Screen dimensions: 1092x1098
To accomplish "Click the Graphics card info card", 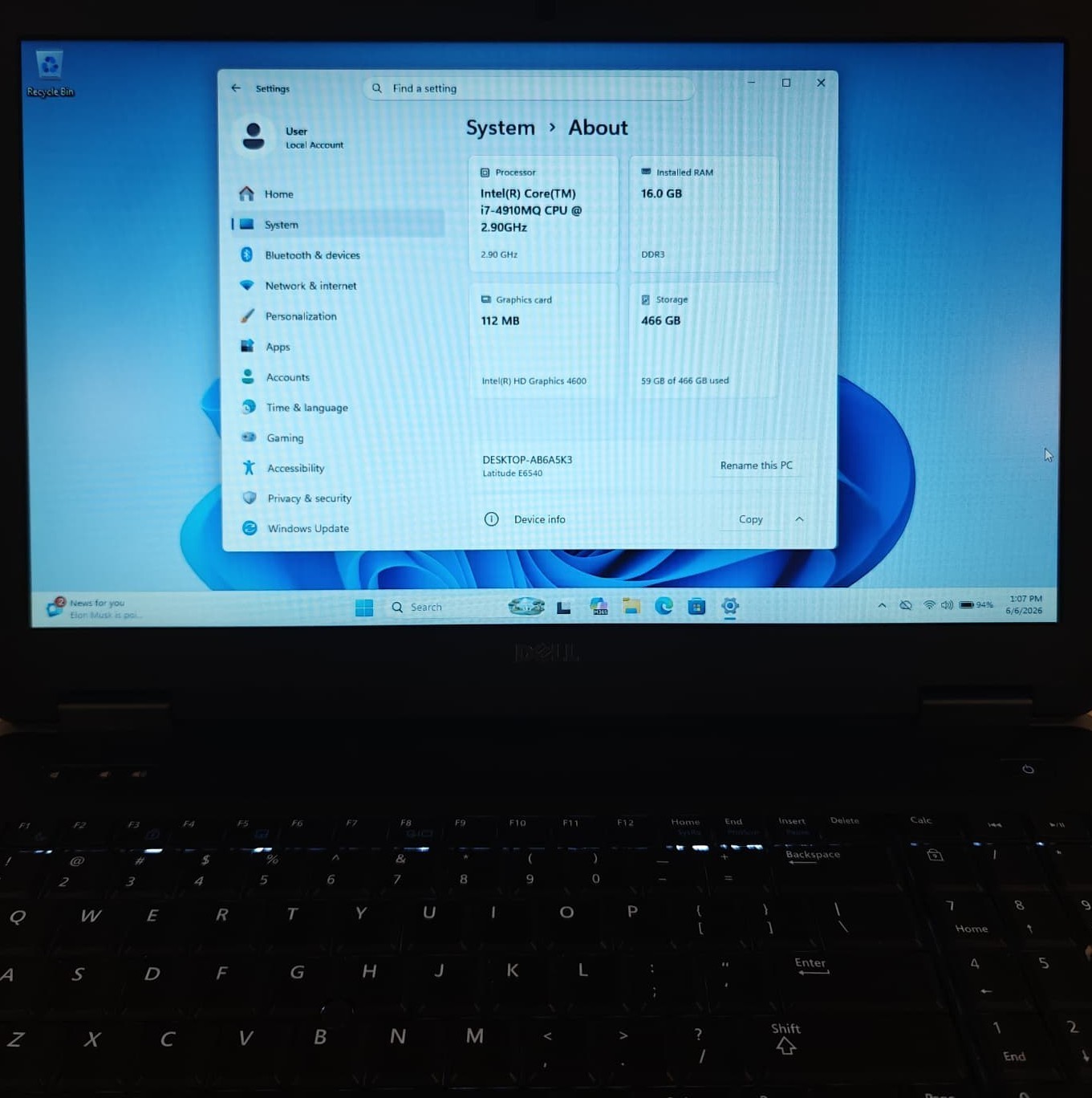I will [x=544, y=340].
